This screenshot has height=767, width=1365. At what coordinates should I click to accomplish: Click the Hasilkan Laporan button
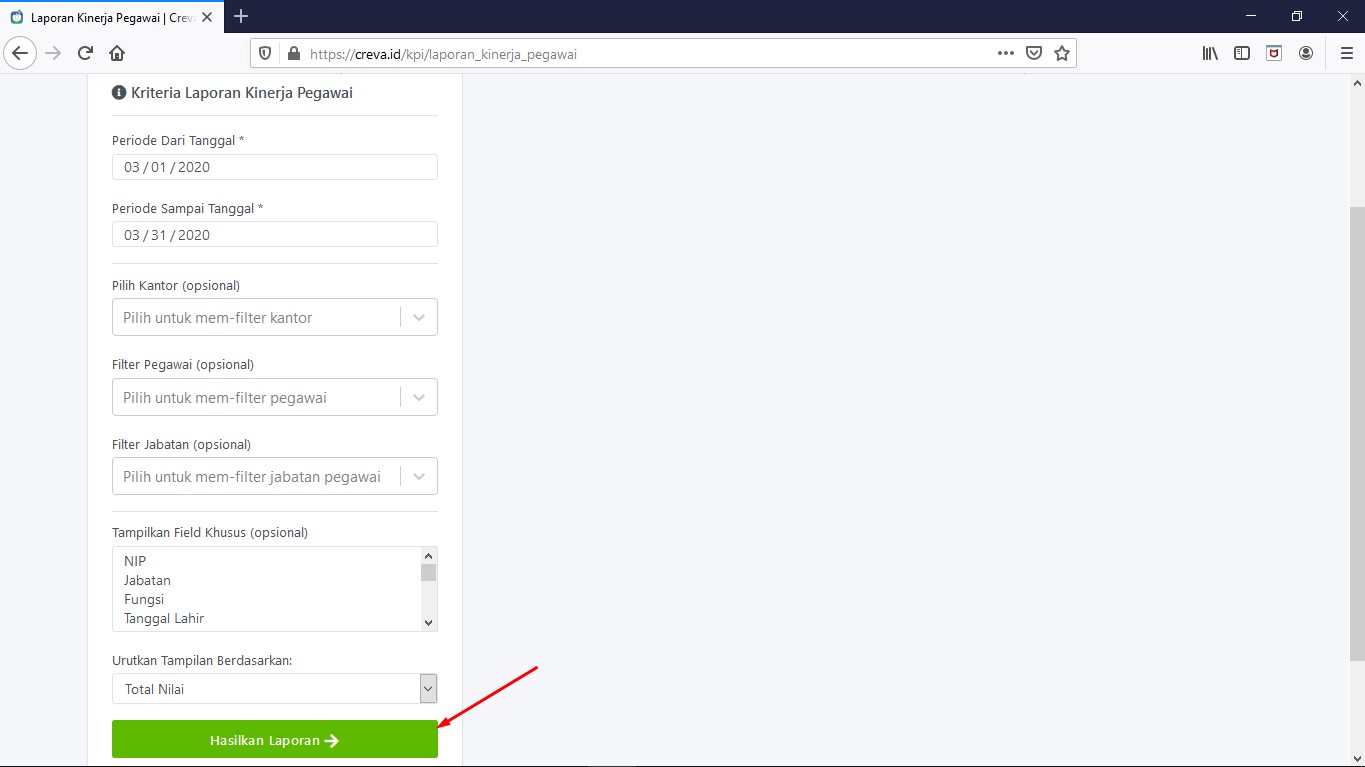[x=275, y=739]
